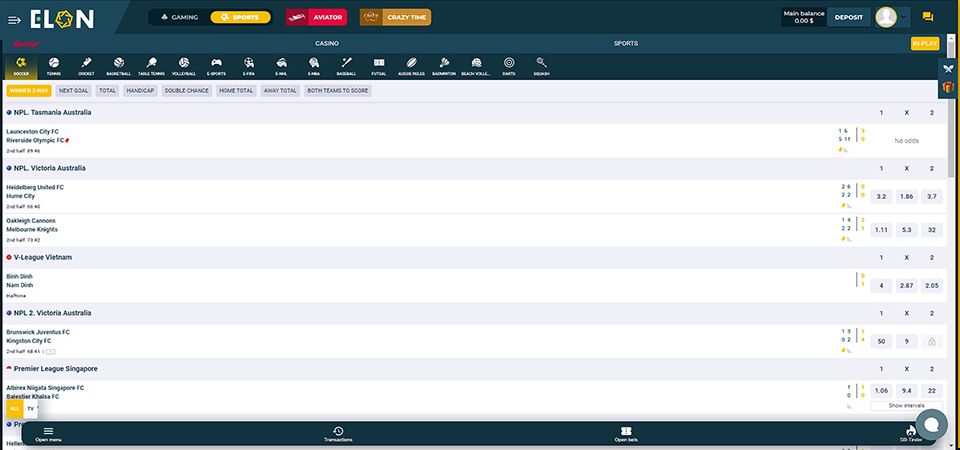Screen dimensions: 960x450
Task: Expand the account dropdown arrow
Action: [904, 17]
